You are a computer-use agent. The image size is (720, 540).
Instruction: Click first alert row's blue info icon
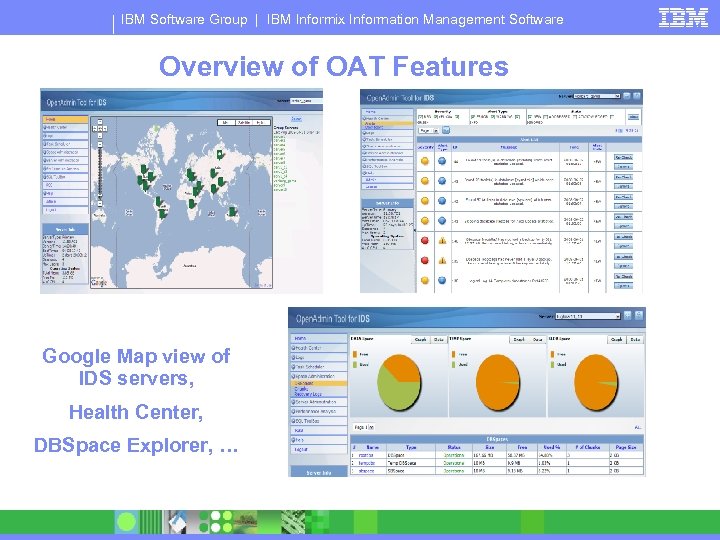(442, 161)
